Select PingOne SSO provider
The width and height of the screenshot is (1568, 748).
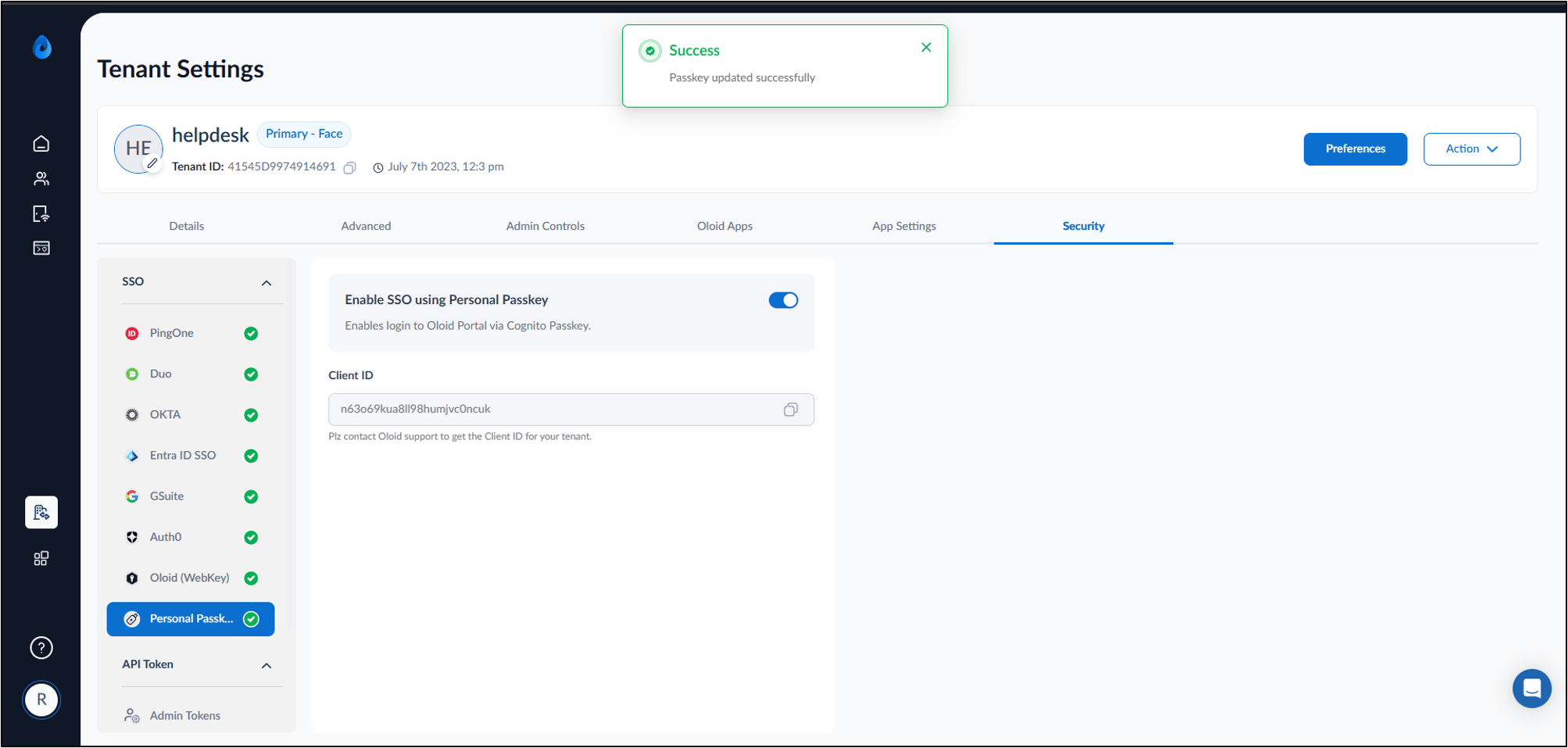[x=191, y=334]
